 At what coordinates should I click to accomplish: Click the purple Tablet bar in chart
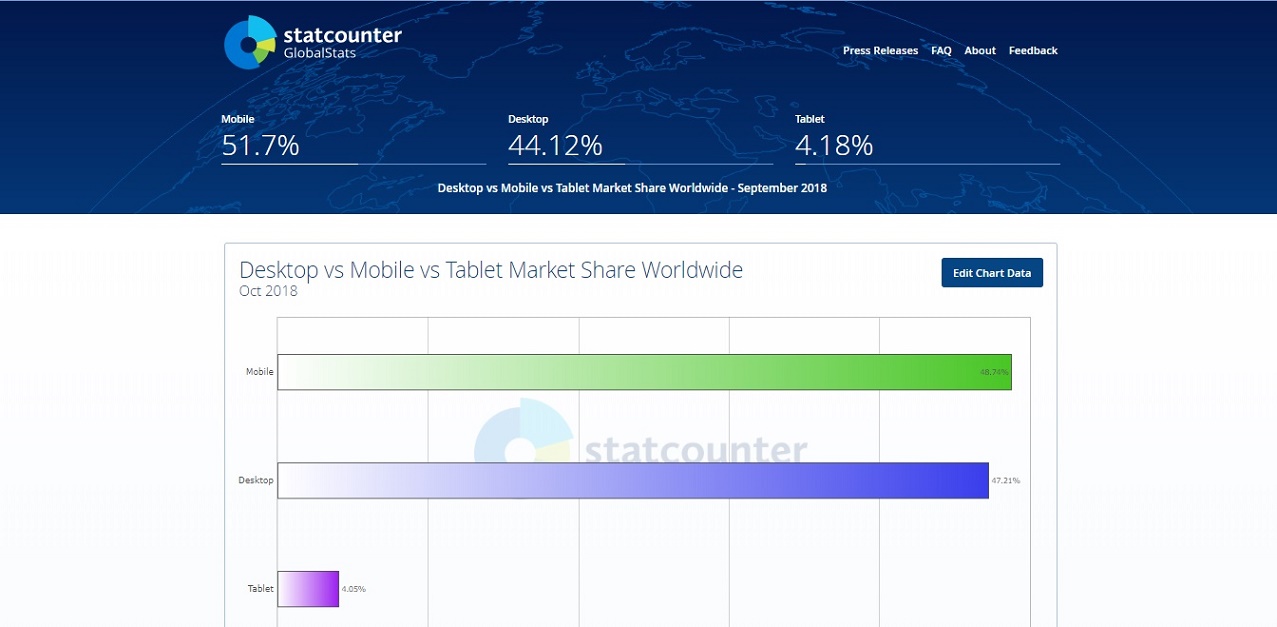(308, 589)
